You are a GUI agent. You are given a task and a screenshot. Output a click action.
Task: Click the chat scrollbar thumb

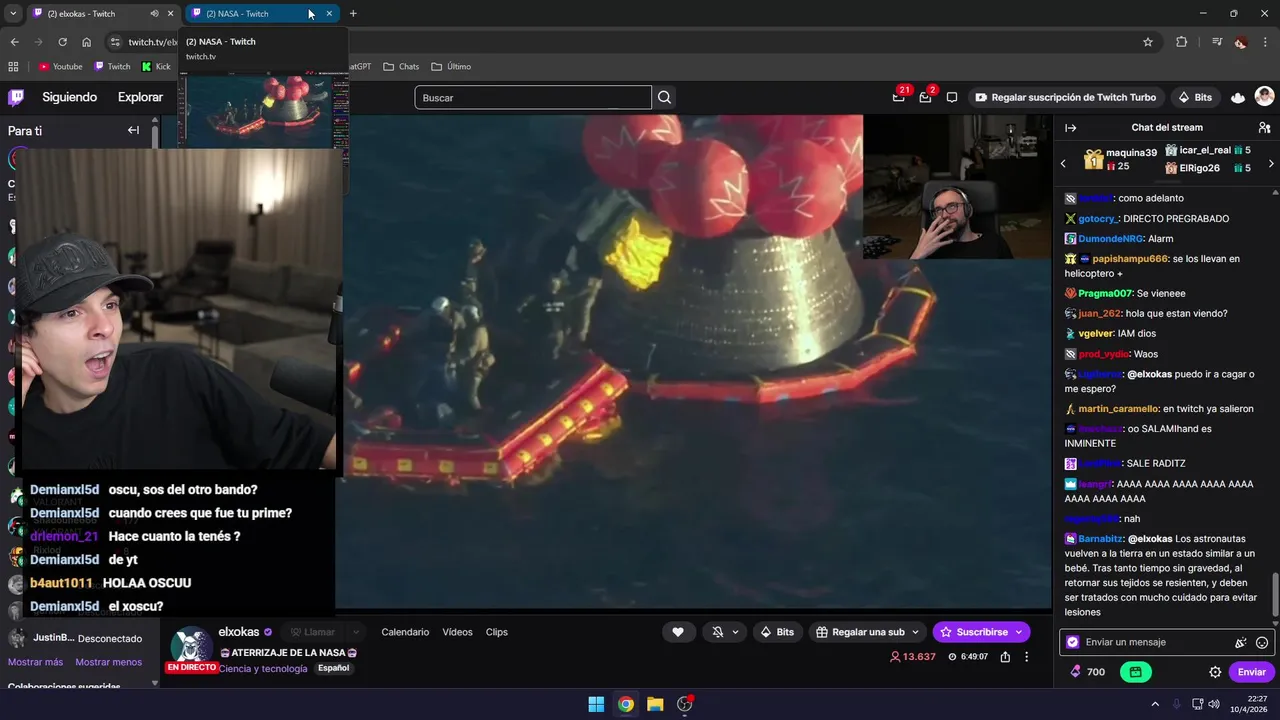coord(1275,594)
